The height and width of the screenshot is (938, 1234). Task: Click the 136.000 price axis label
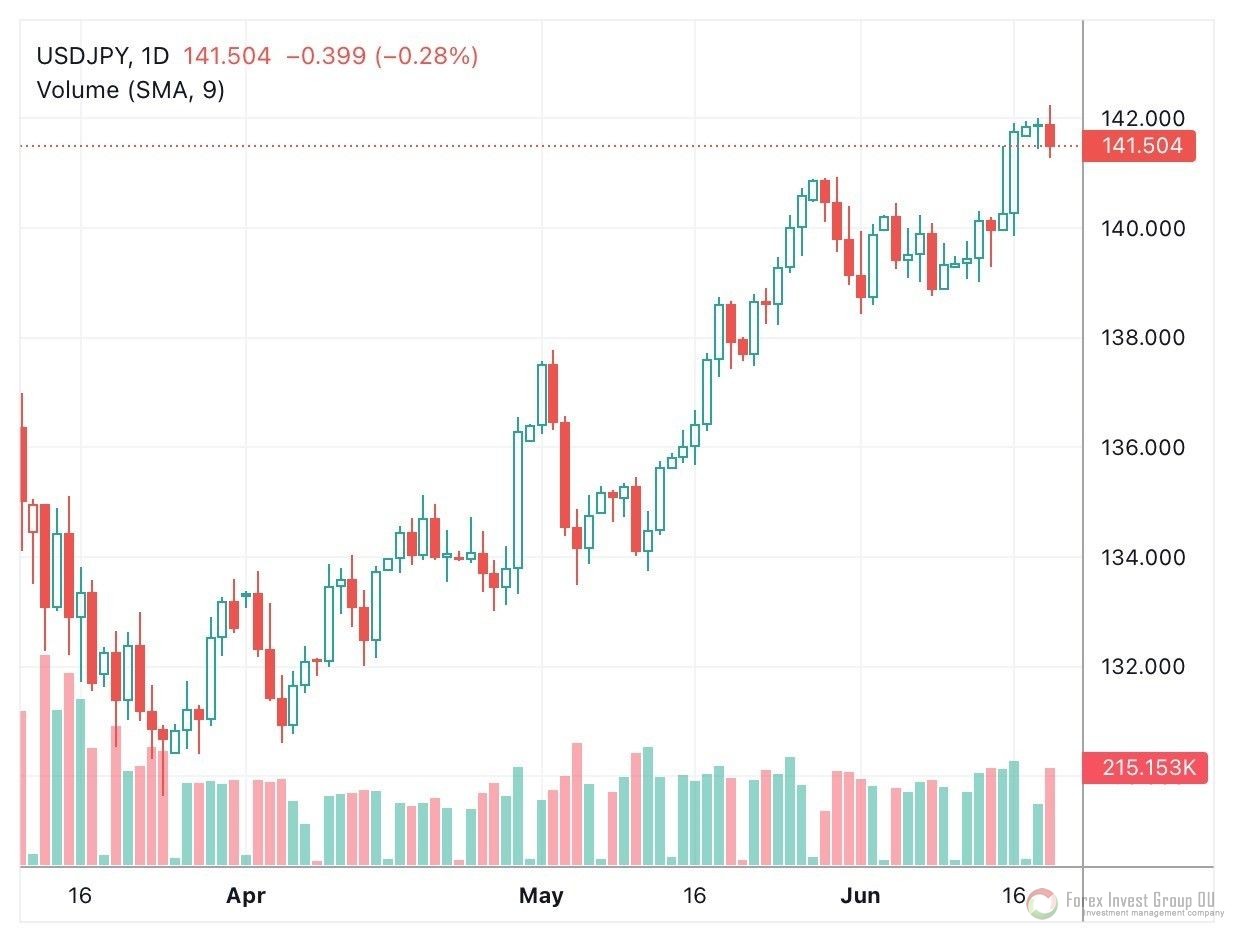point(1142,447)
